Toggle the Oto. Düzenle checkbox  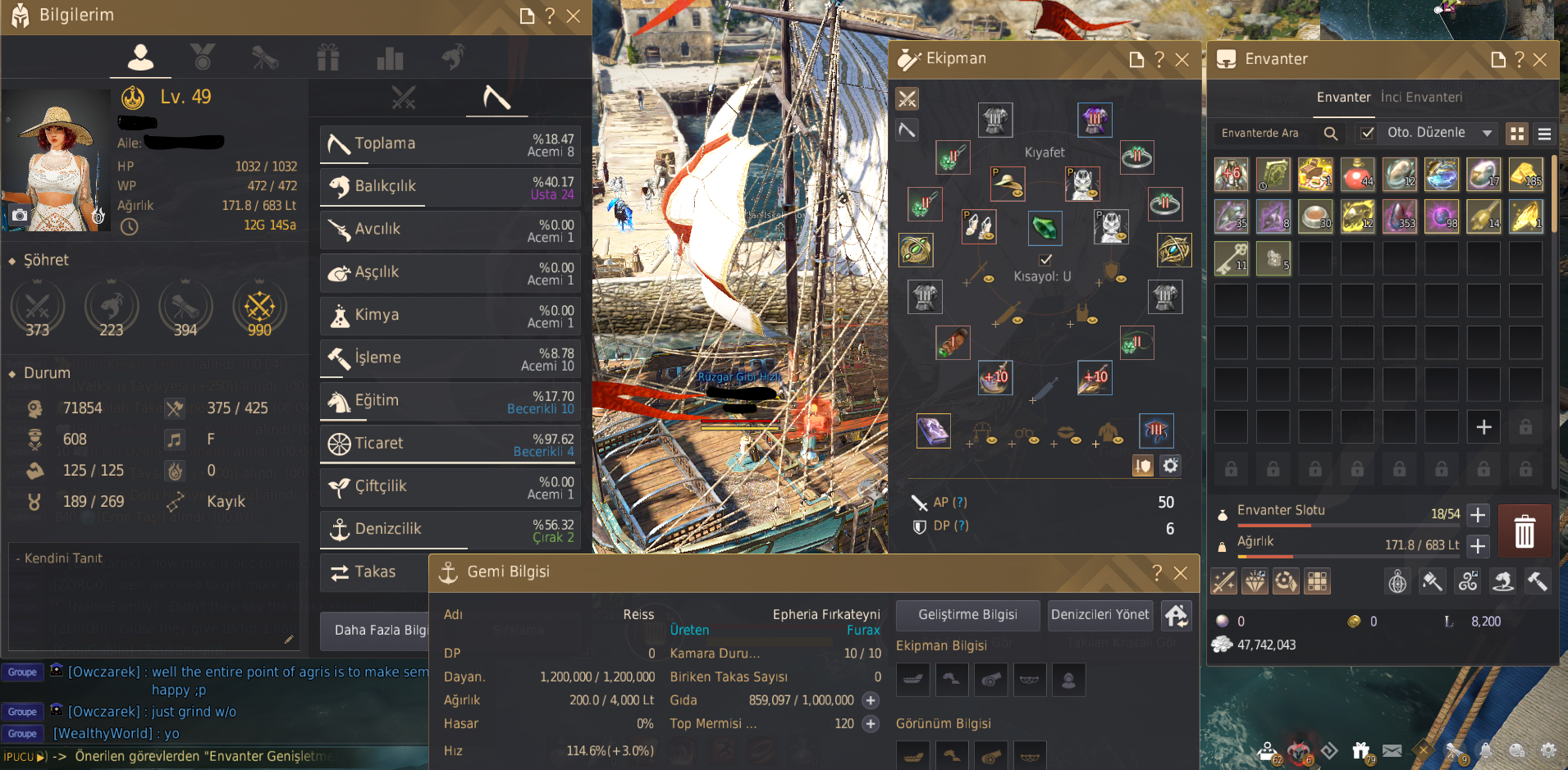pyautogui.click(x=1367, y=133)
